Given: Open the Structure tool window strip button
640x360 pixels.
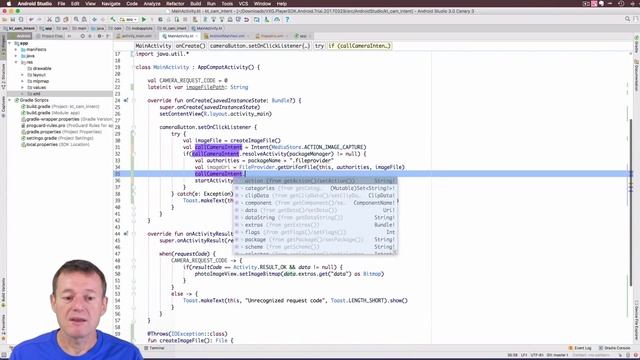Looking at the screenshot, I should click(x=3, y=77).
